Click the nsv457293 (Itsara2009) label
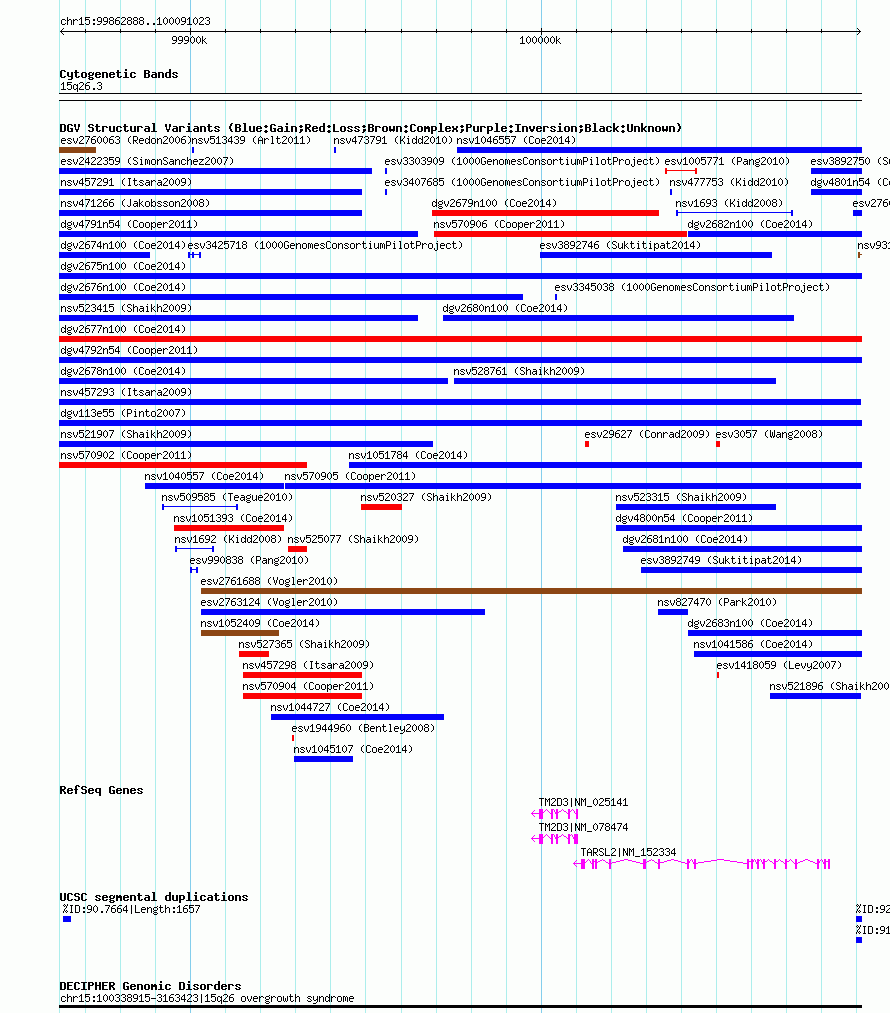This screenshot has width=890, height=1013. point(126,392)
